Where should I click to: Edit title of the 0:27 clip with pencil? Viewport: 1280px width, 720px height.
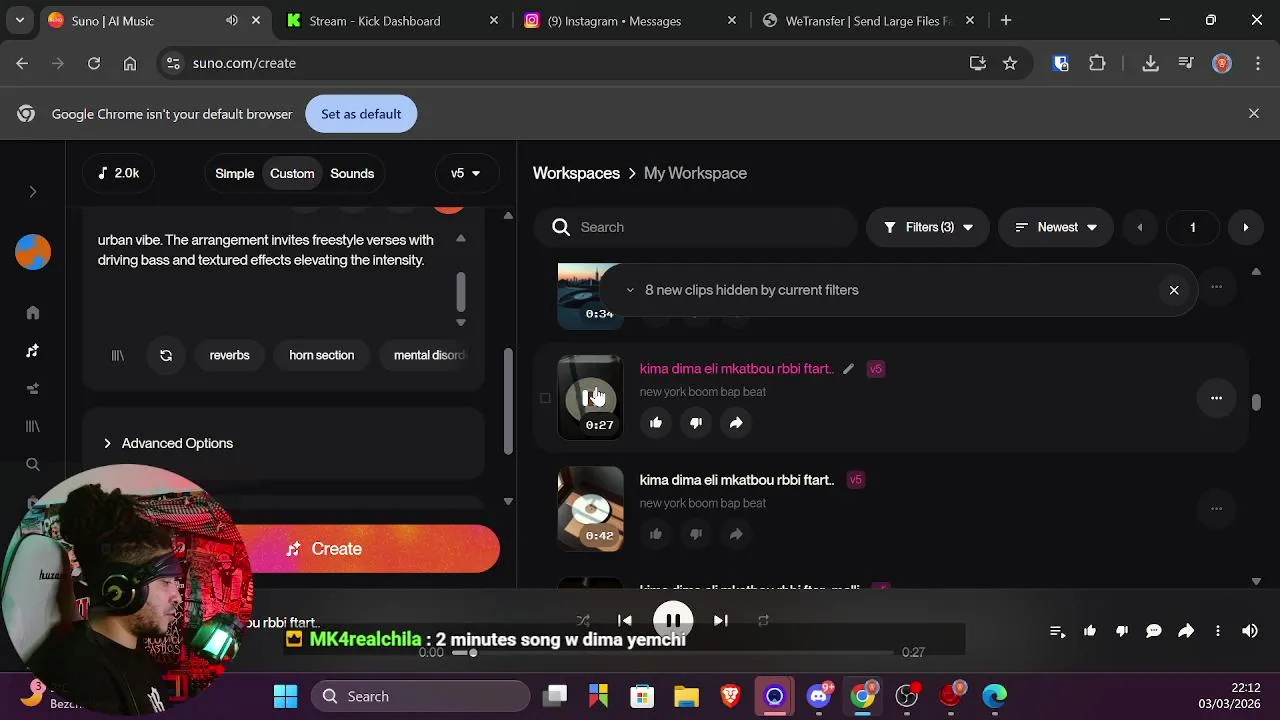tap(848, 369)
